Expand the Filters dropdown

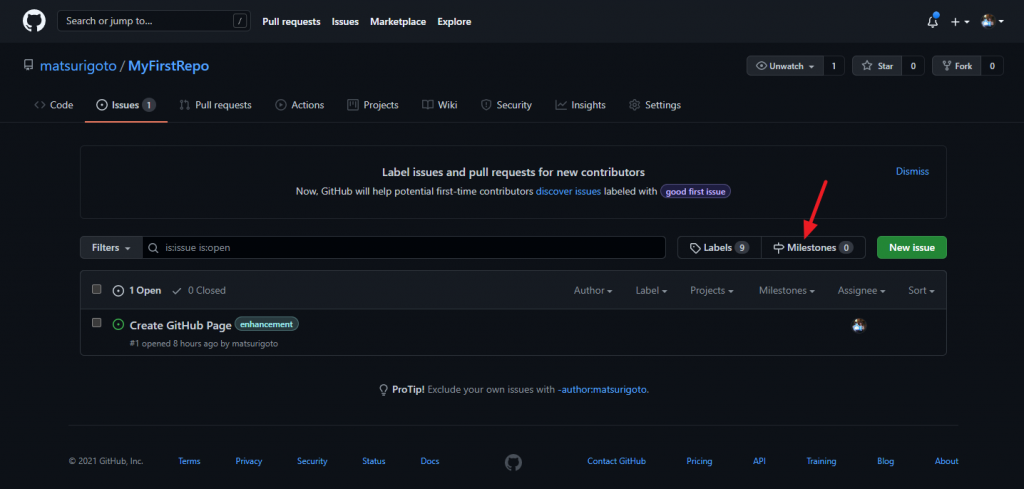pyautogui.click(x=111, y=248)
